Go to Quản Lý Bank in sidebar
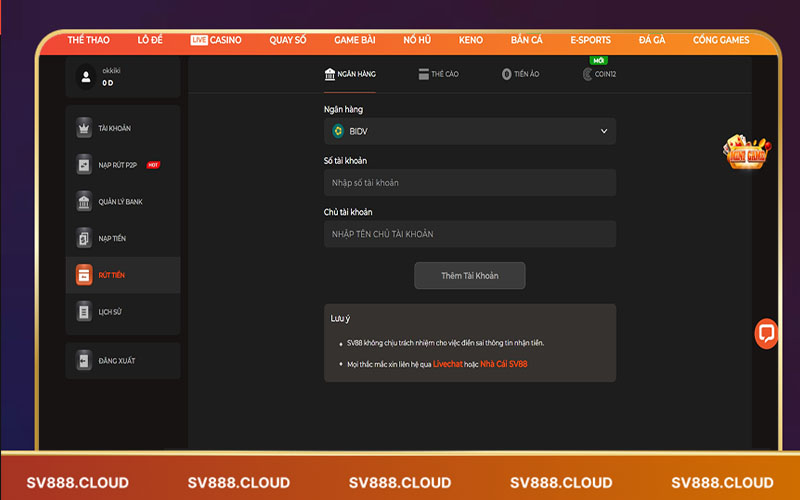 click(x=123, y=202)
